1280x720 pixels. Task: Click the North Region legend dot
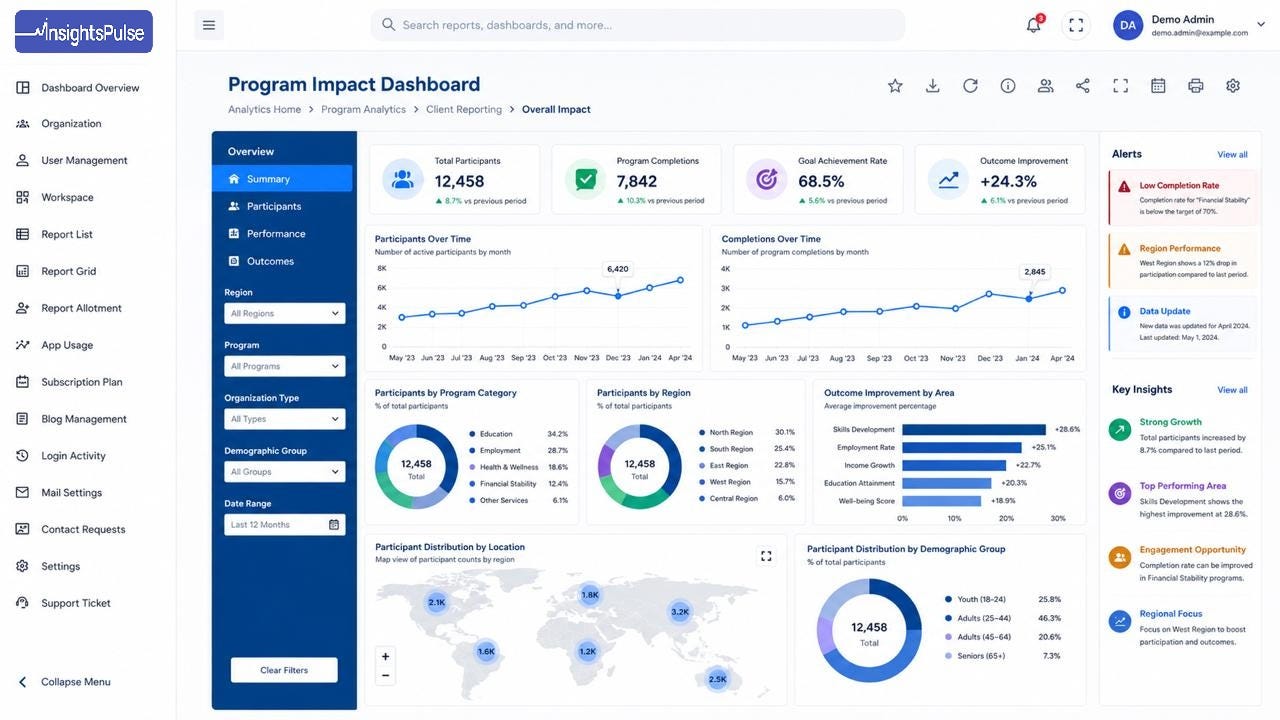(x=701, y=433)
